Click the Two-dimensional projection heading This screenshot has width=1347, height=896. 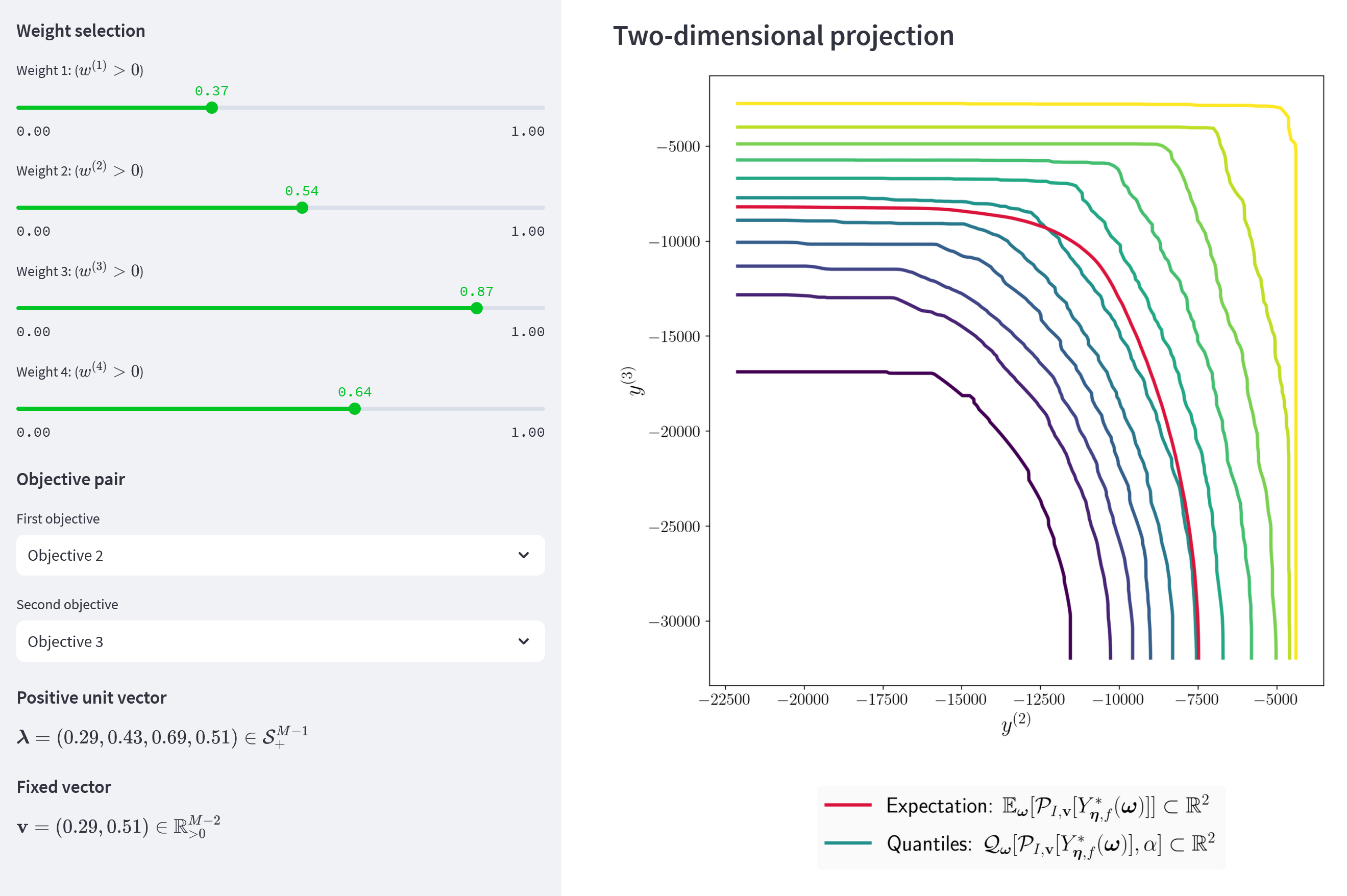coord(783,35)
